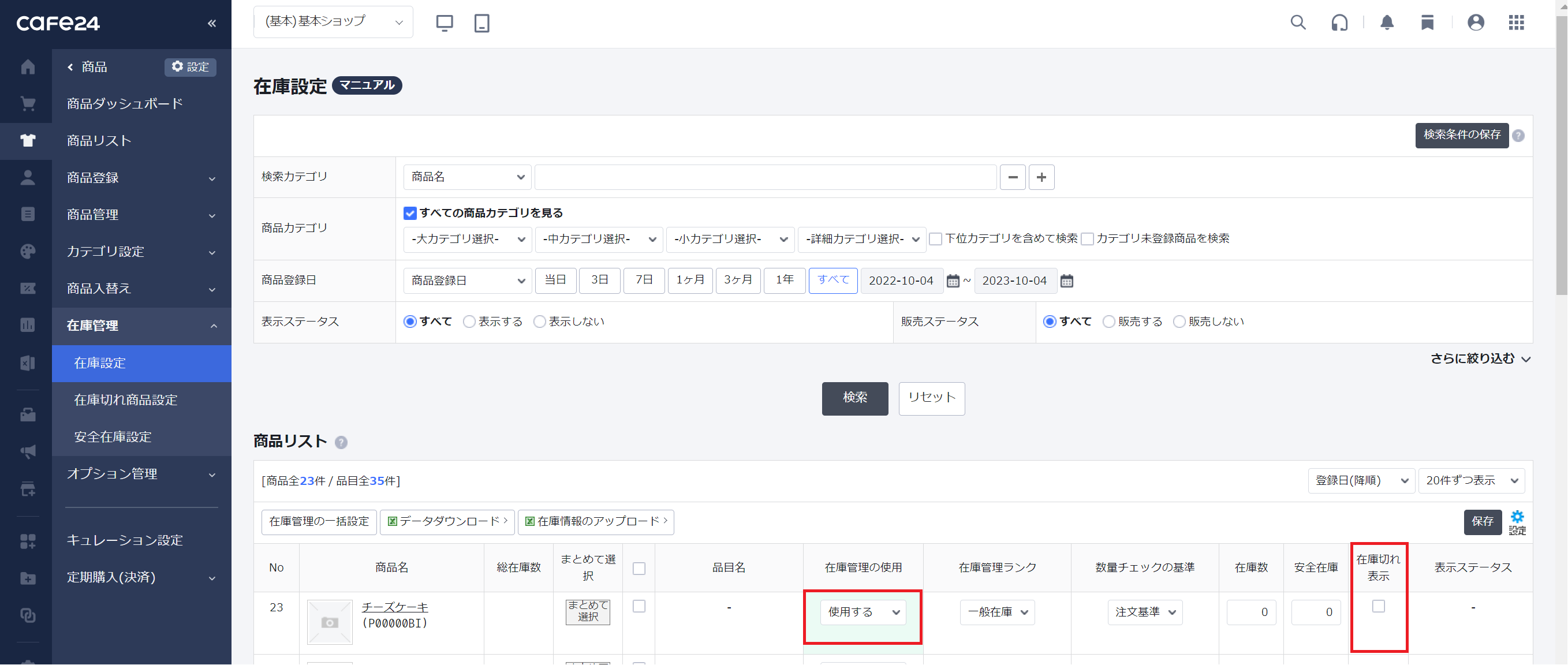Open the home icon in sidebar
Viewport: 1568px width, 665px height.
click(x=27, y=66)
